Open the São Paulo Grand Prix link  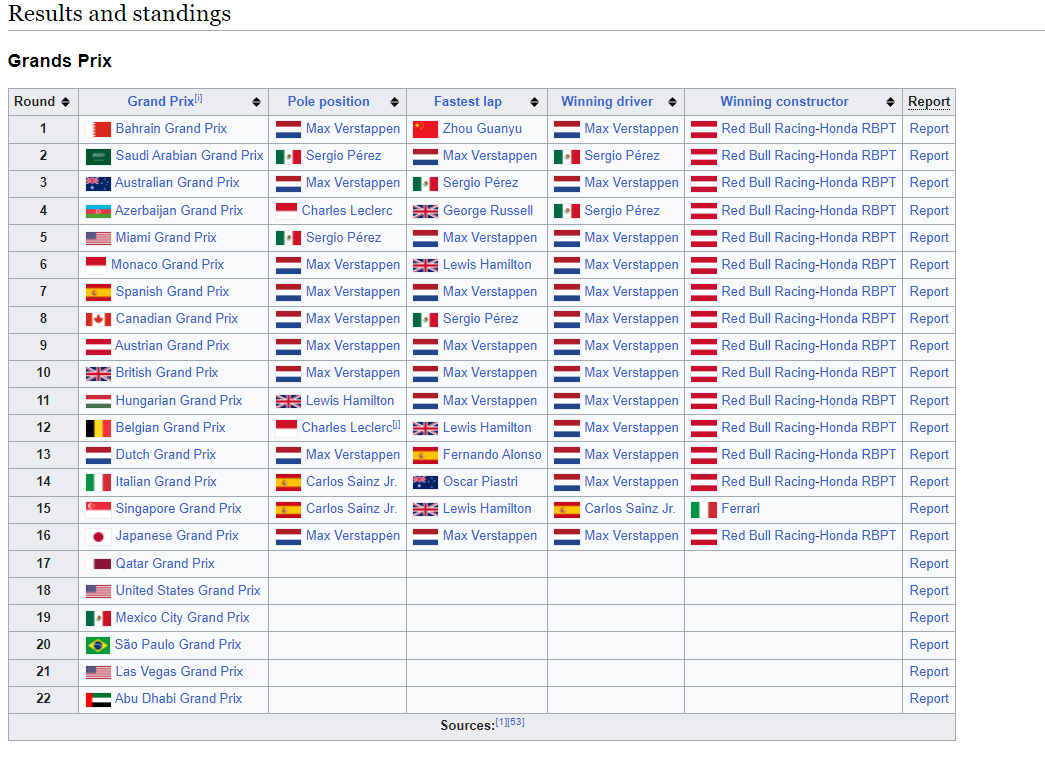(178, 644)
